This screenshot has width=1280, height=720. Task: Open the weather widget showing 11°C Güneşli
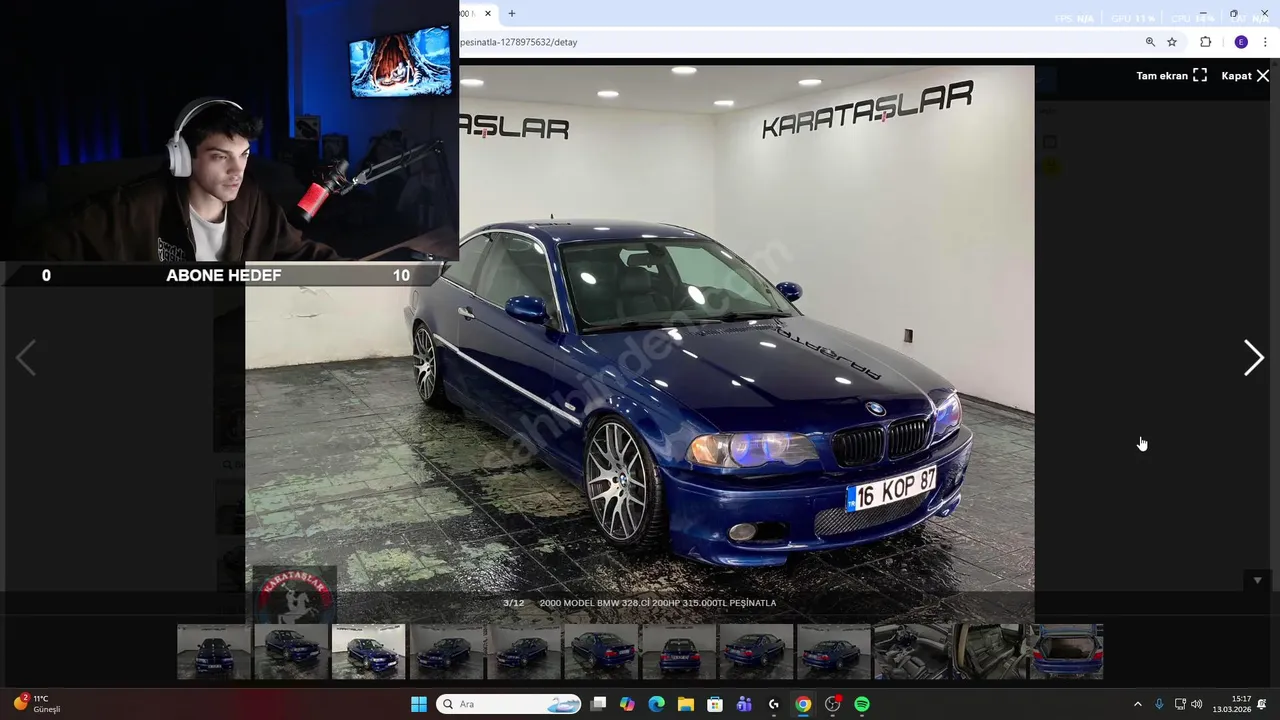(38, 704)
